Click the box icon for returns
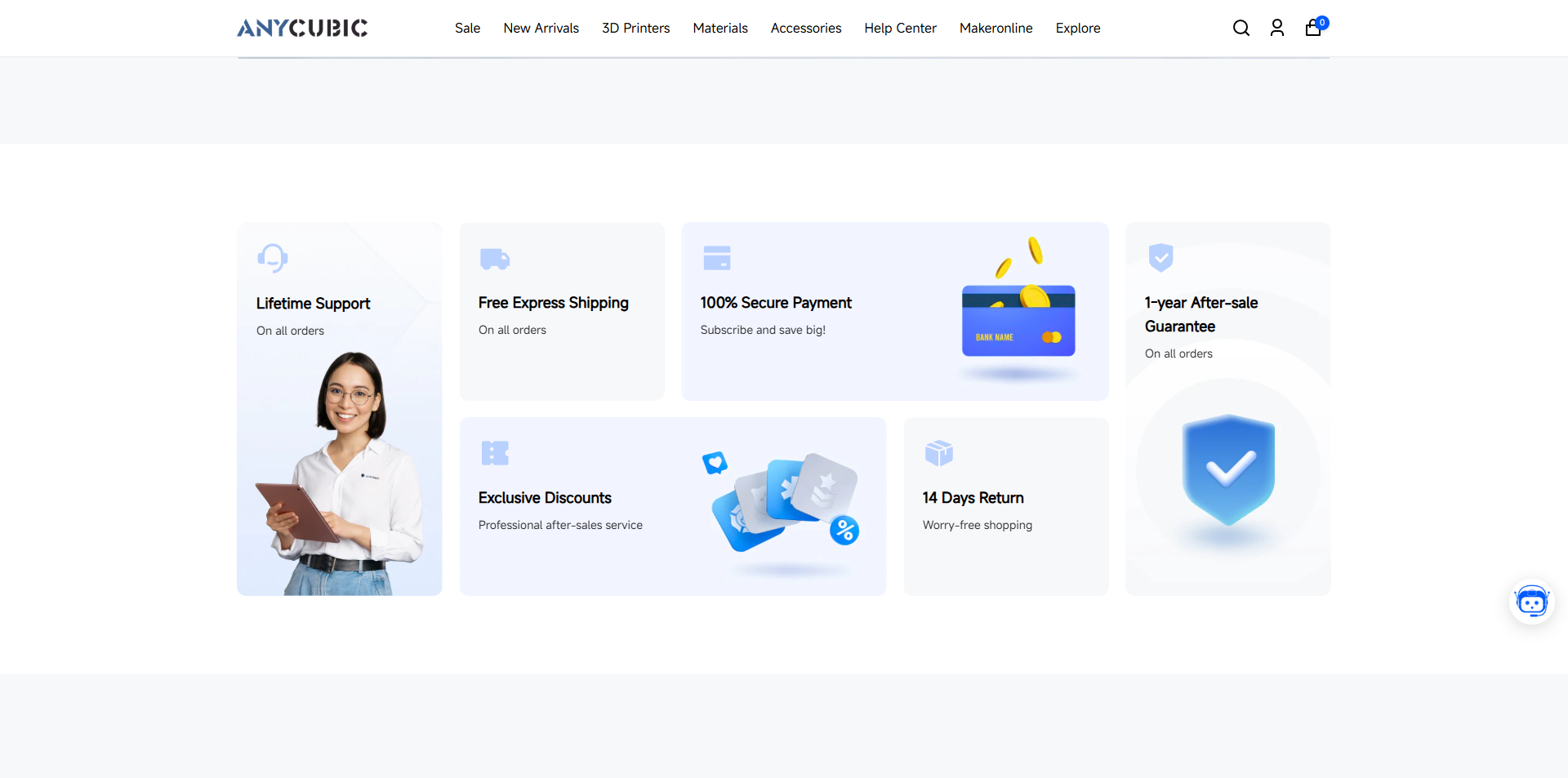1568x778 pixels. coord(938,452)
